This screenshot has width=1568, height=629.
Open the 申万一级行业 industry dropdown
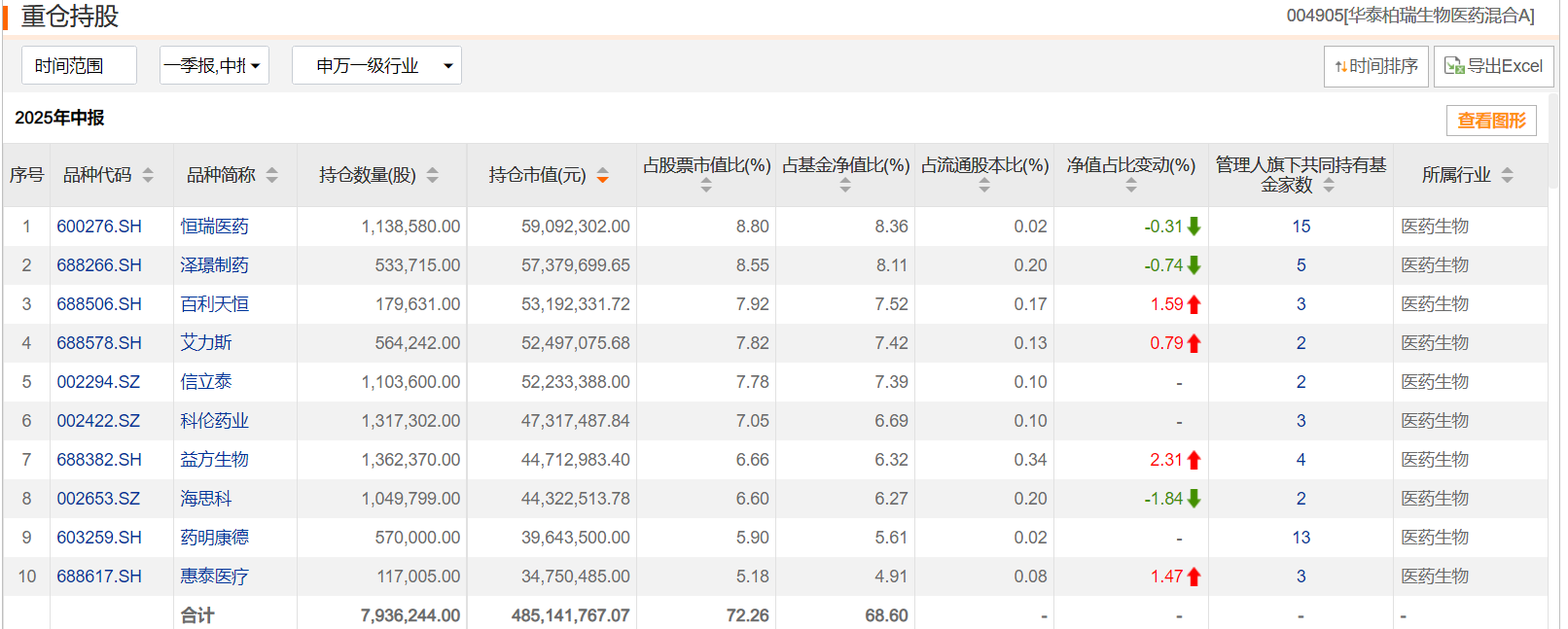pyautogui.click(x=376, y=65)
